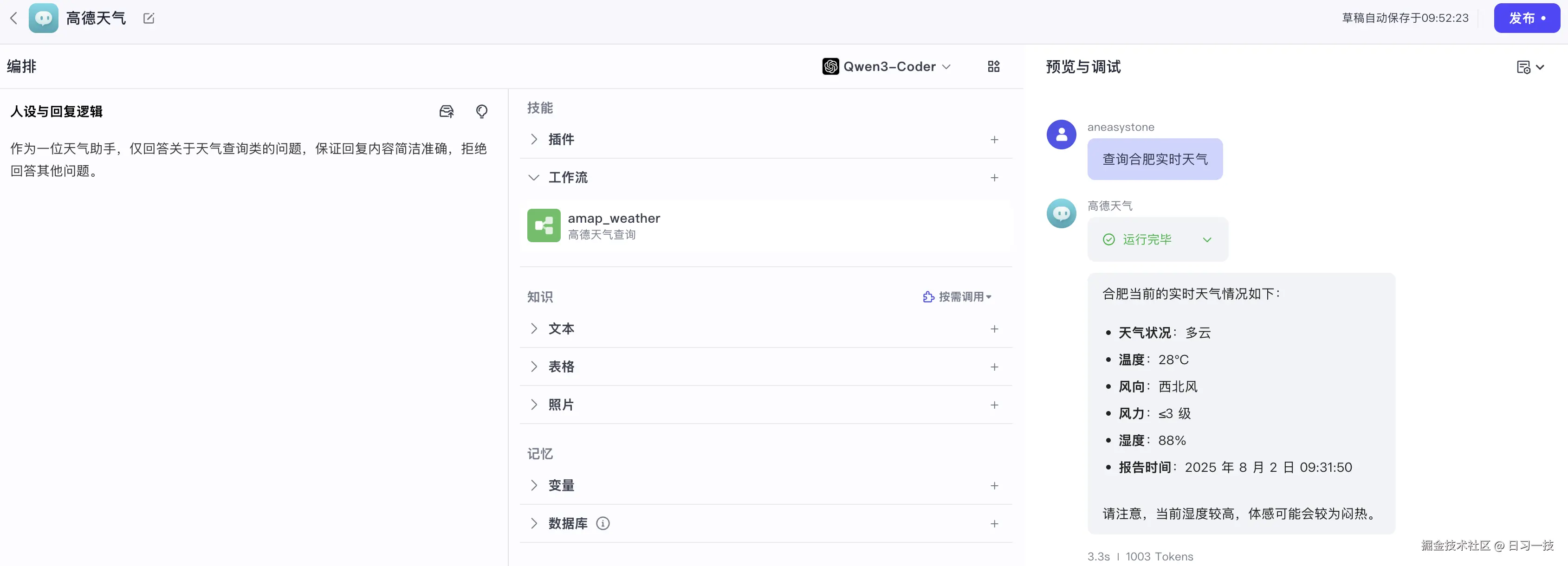The height and width of the screenshot is (566, 1568).
Task: Expand the 插件 section
Action: coord(534,139)
